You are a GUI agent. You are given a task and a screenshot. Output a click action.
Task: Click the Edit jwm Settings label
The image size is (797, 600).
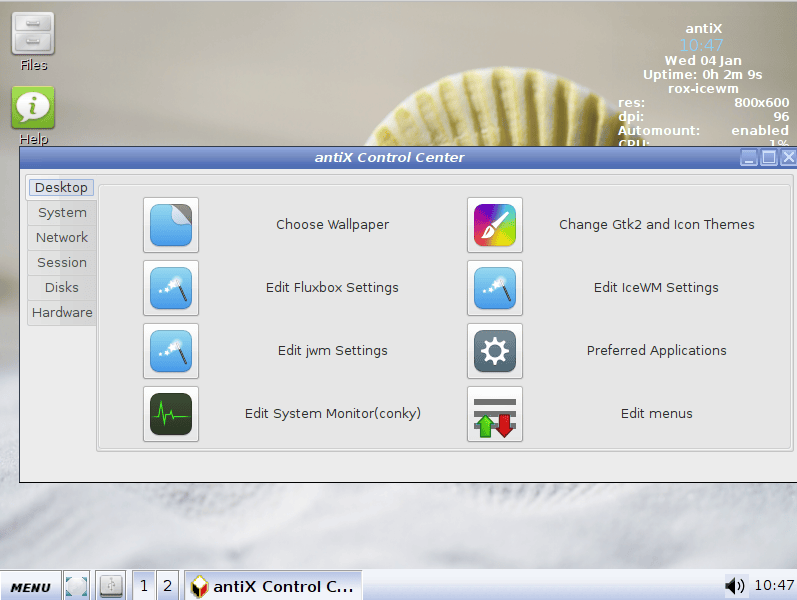coord(332,351)
